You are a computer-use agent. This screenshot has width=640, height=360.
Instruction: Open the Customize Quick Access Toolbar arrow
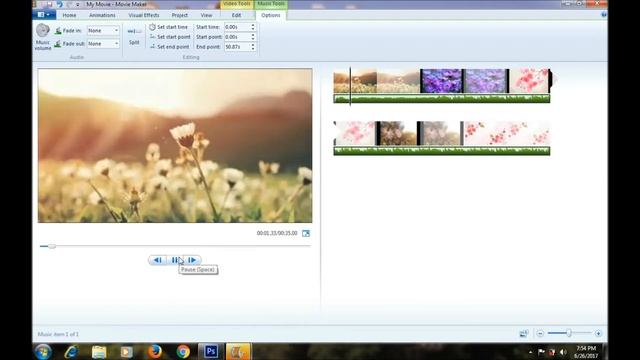pyautogui.click(x=78, y=4)
